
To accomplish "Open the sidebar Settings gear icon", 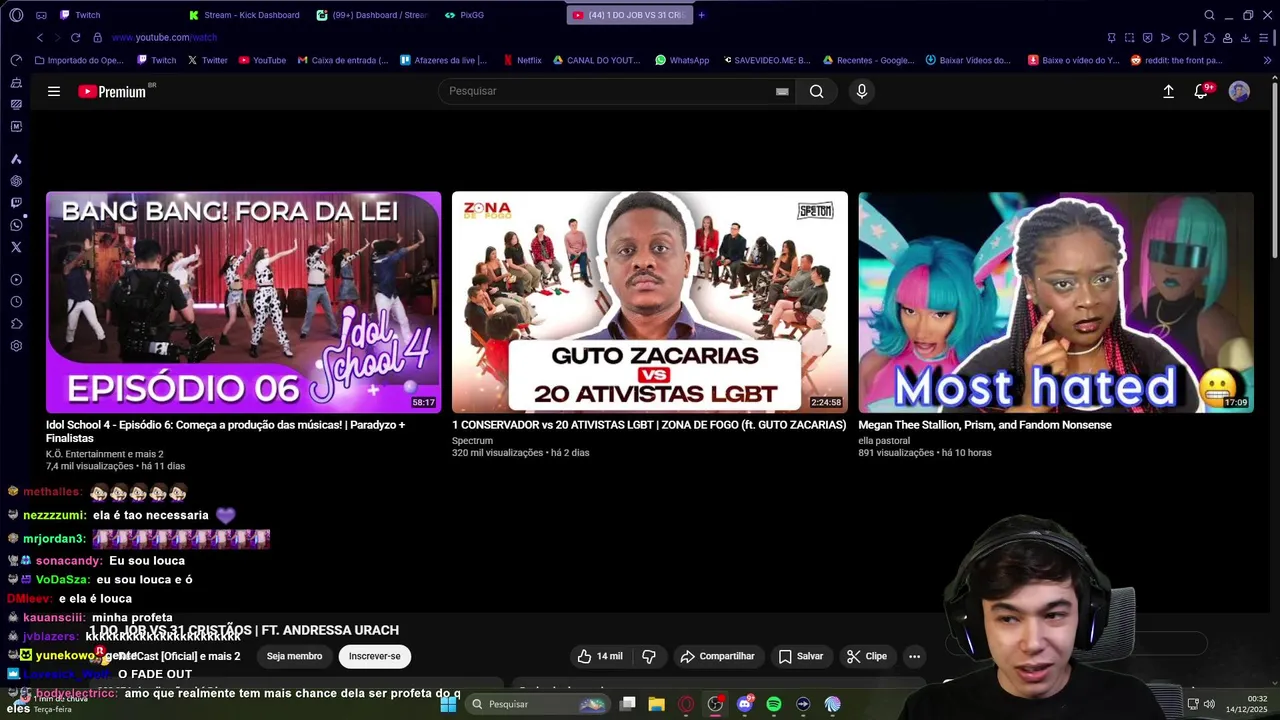I will [16, 346].
